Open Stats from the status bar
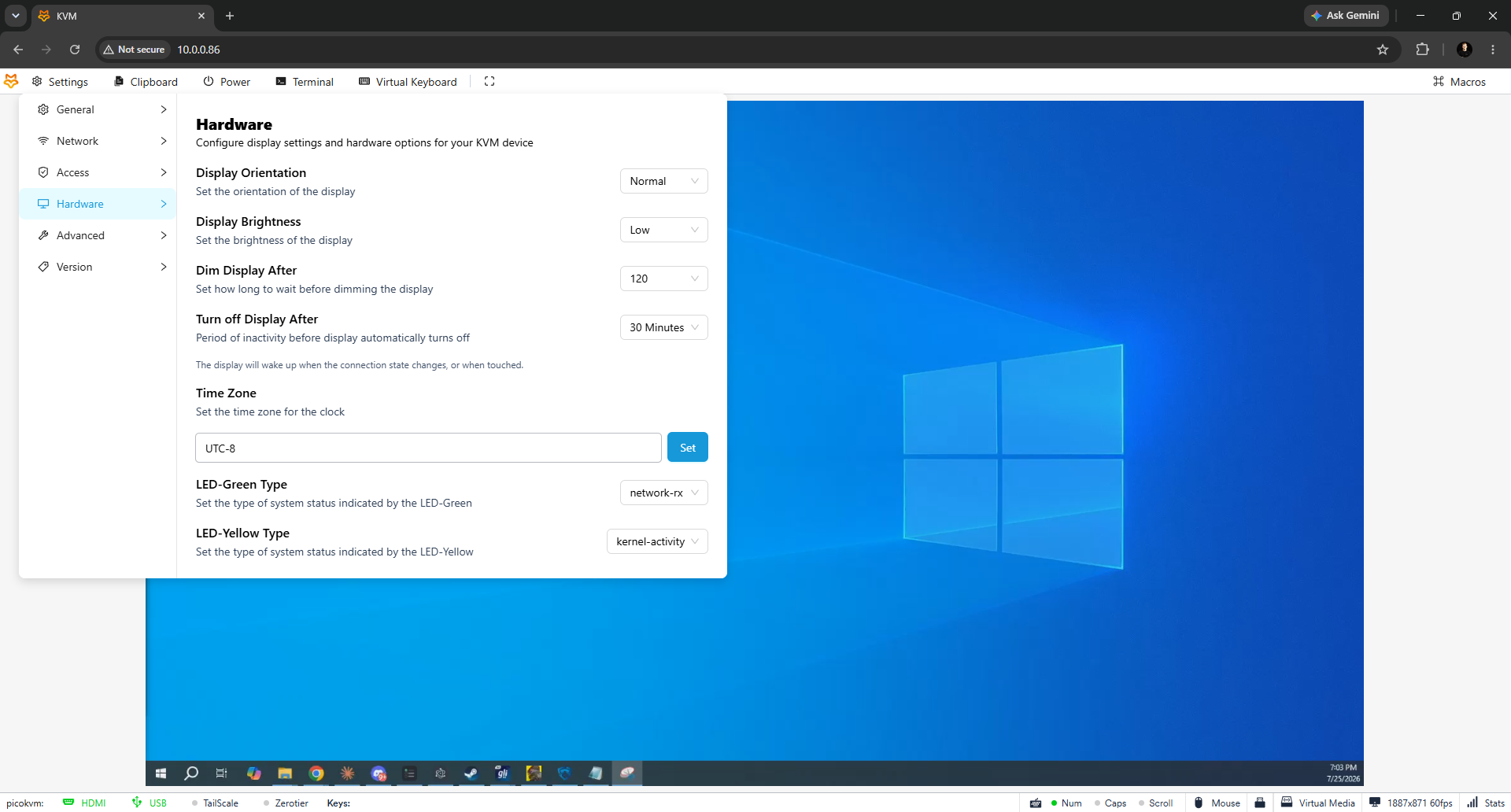This screenshot has width=1511, height=812. 1486,803
